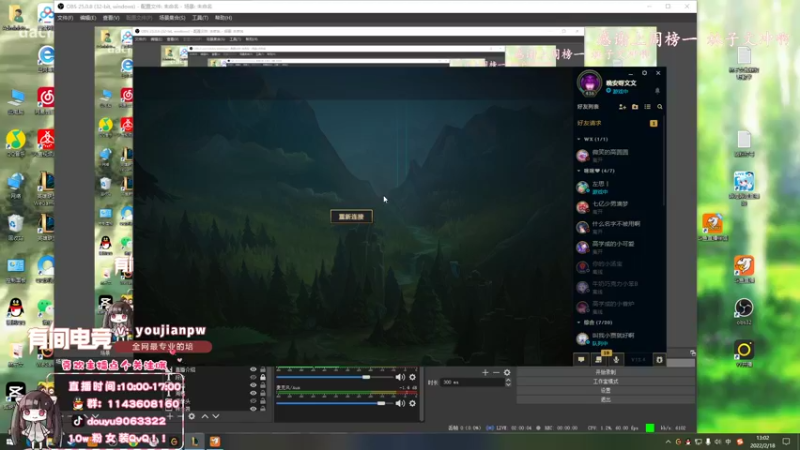Switch on 工作室模式 studio mode button
Image resolution: width=800 pixels, height=450 pixels.
606,382
